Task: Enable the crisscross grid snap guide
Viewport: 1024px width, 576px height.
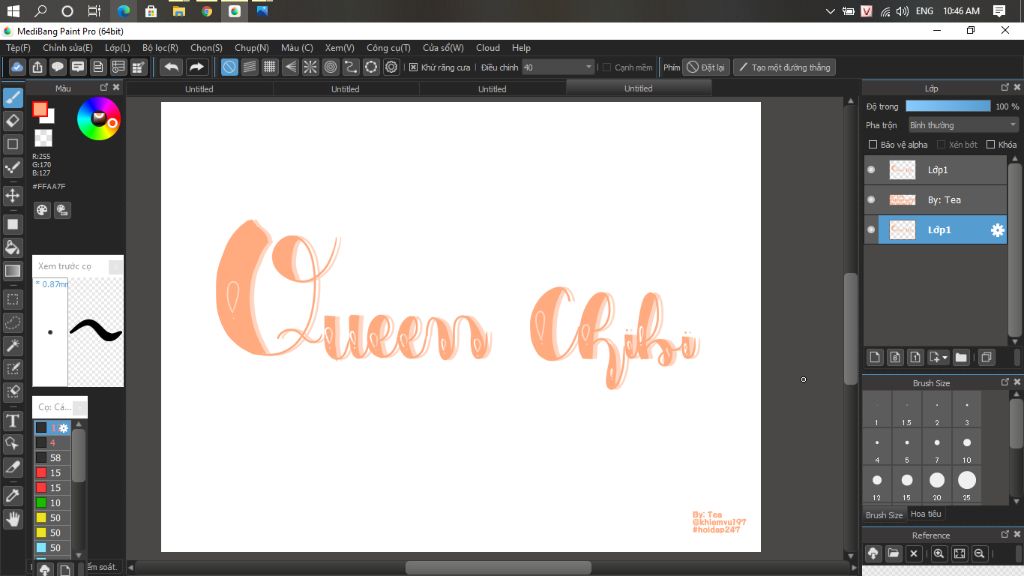Action: point(270,67)
